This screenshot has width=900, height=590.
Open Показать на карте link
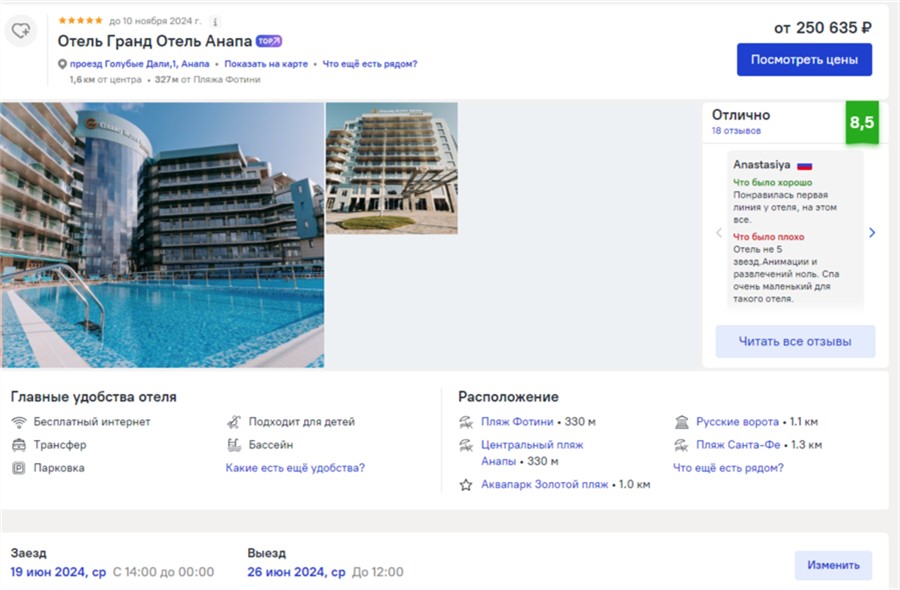(267, 64)
